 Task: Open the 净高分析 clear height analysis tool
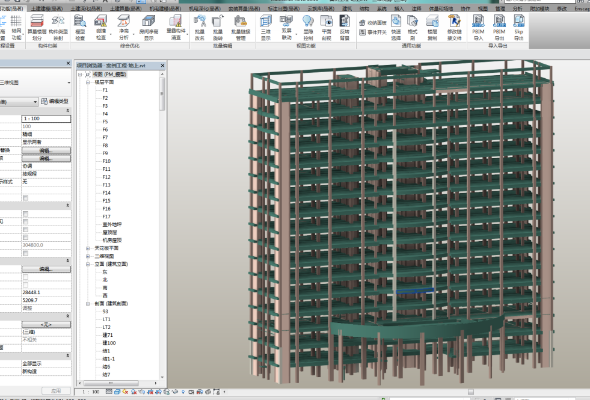(123, 27)
